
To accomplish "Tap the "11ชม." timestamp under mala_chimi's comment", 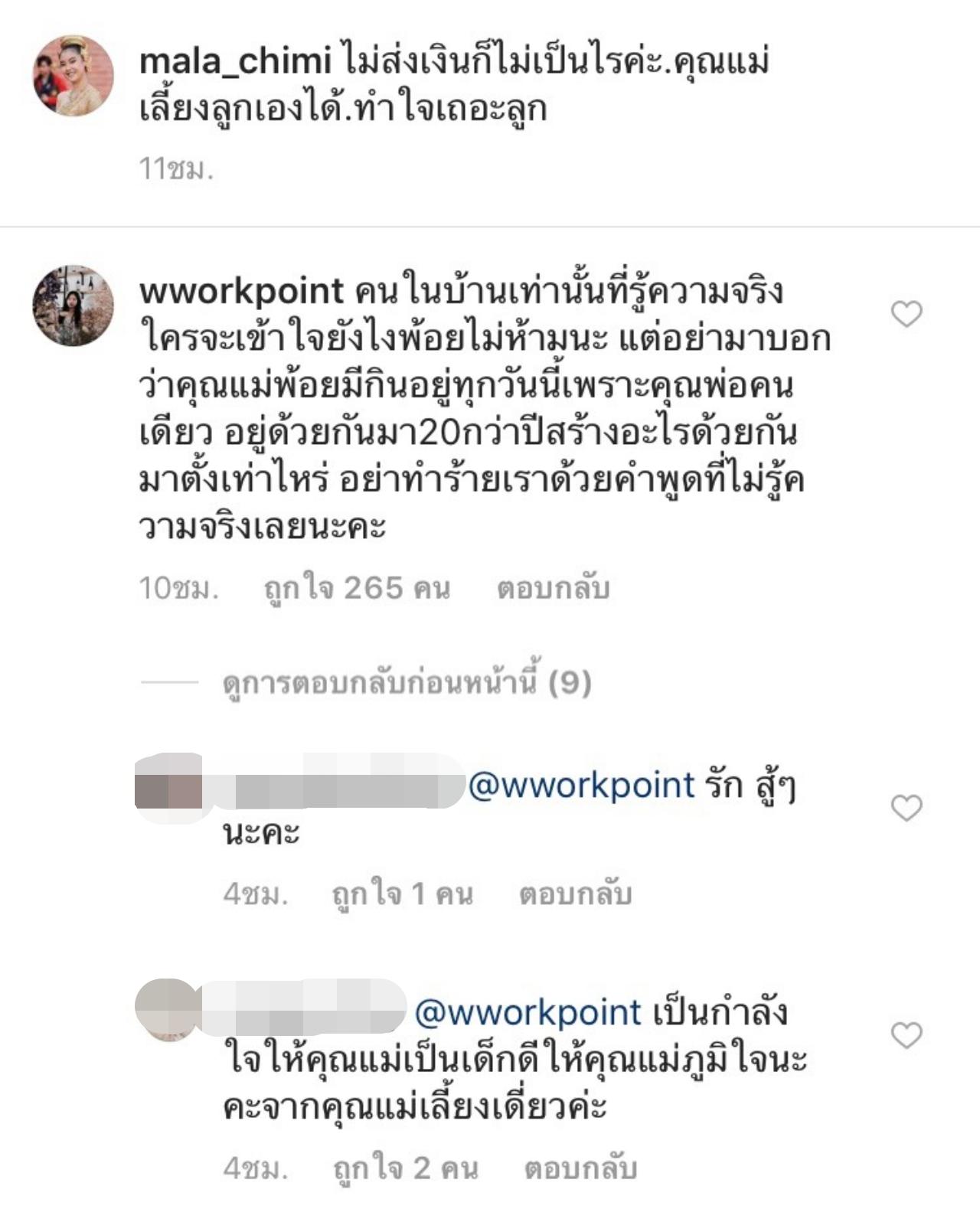I will pyautogui.click(x=175, y=168).
